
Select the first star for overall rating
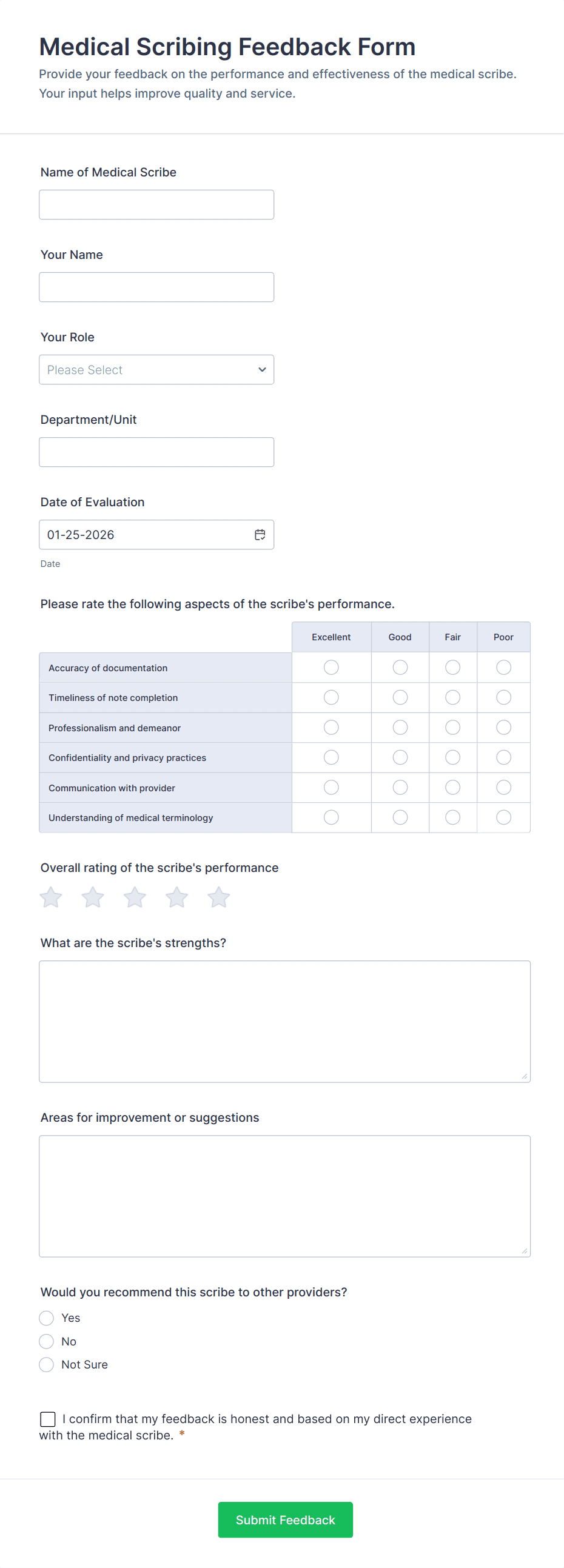point(50,897)
